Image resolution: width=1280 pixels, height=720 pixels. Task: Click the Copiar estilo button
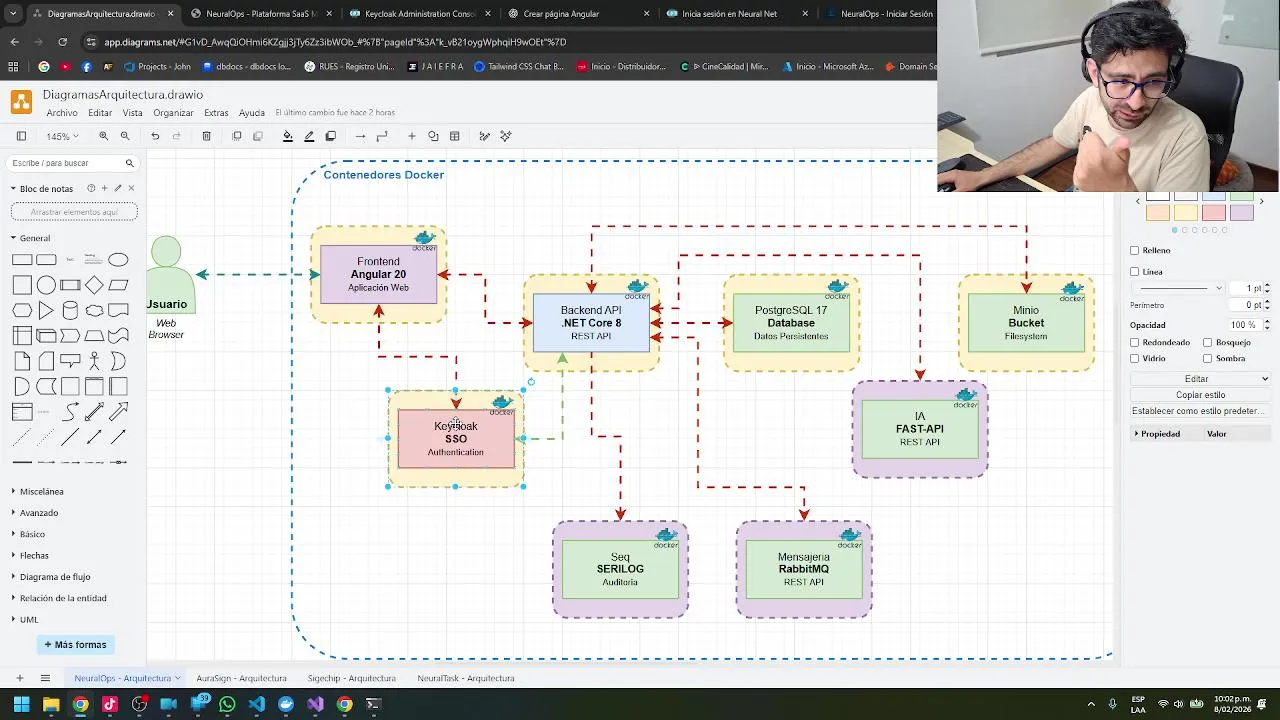pyautogui.click(x=1201, y=395)
